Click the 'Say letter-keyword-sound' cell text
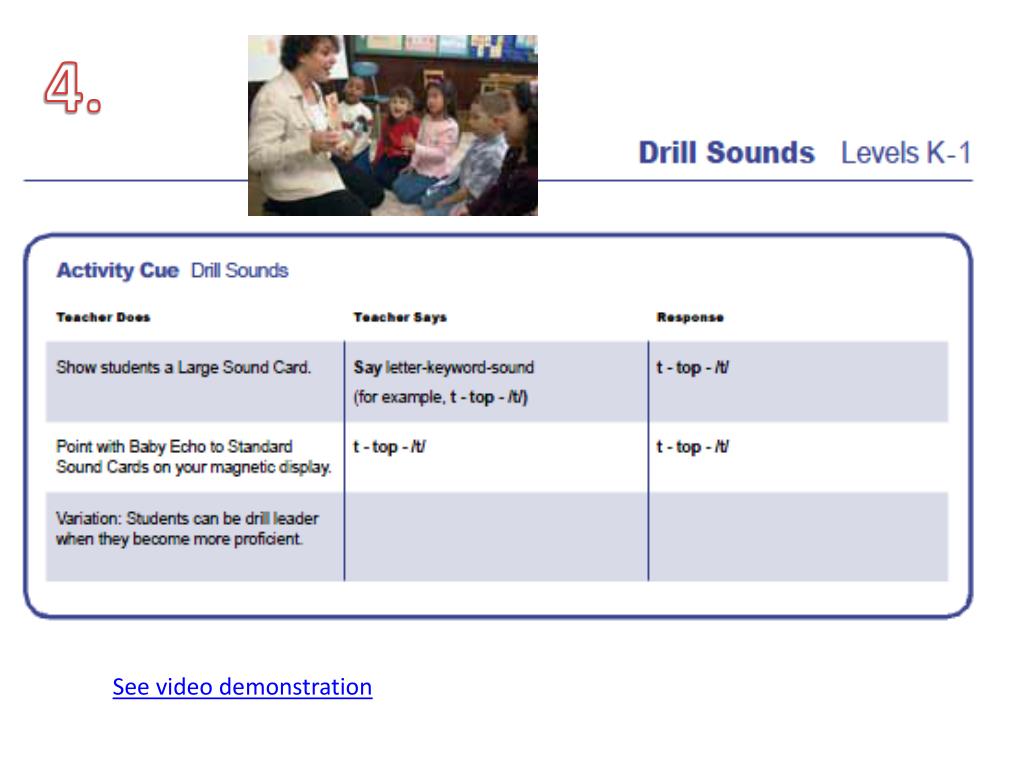 point(444,368)
